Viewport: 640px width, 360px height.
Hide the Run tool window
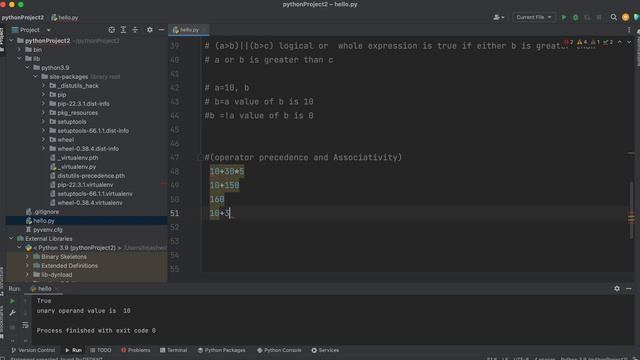[629, 289]
